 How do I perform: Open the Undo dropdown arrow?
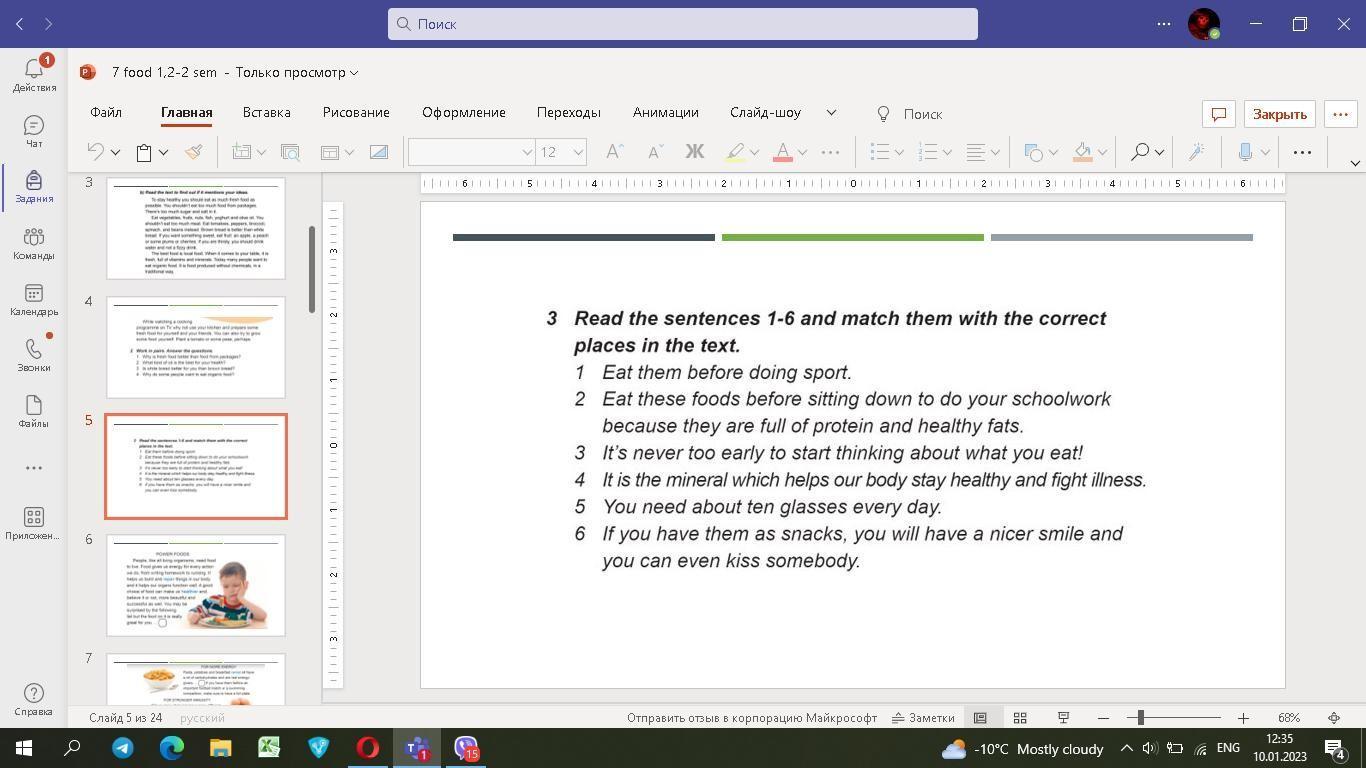coord(115,152)
